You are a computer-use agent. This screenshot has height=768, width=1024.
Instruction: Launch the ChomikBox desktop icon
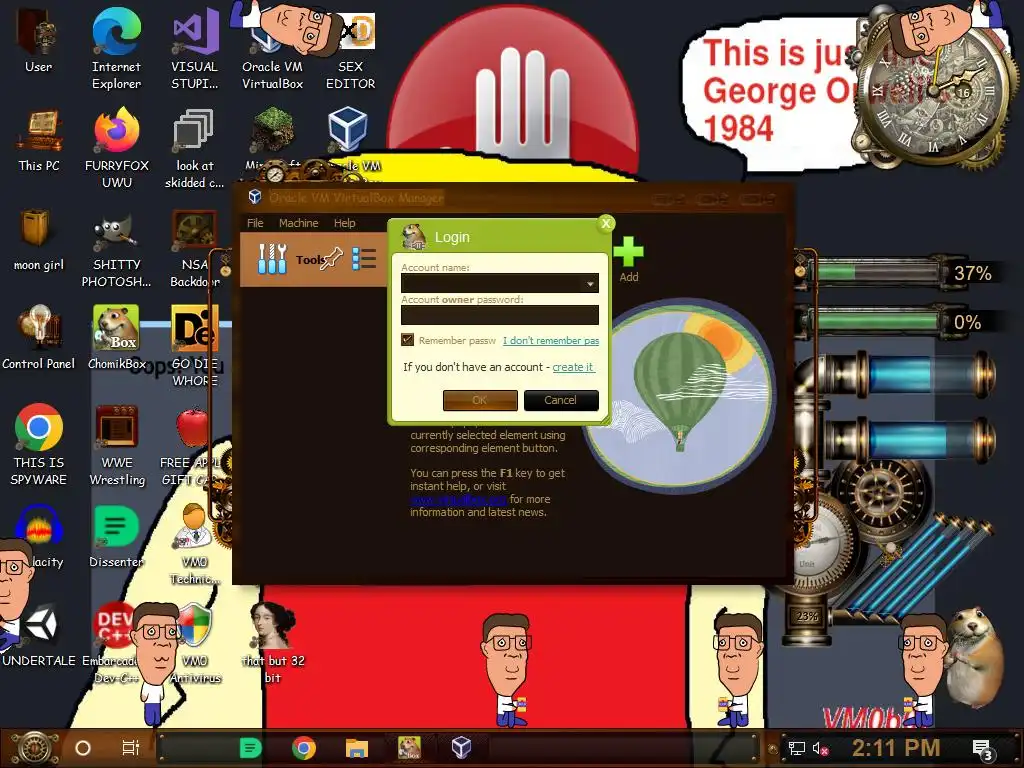tap(116, 338)
